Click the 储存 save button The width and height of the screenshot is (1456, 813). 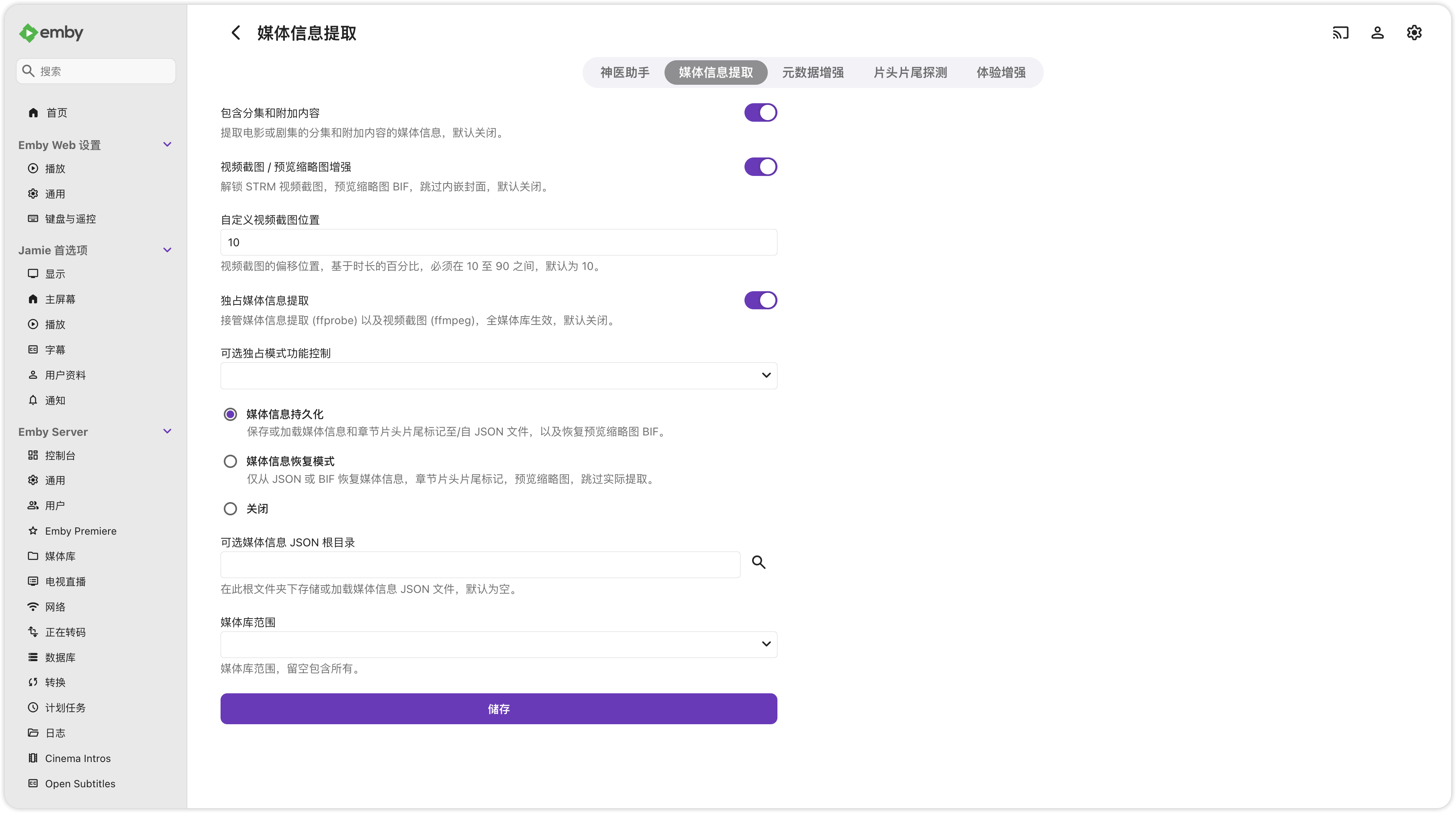point(498,709)
